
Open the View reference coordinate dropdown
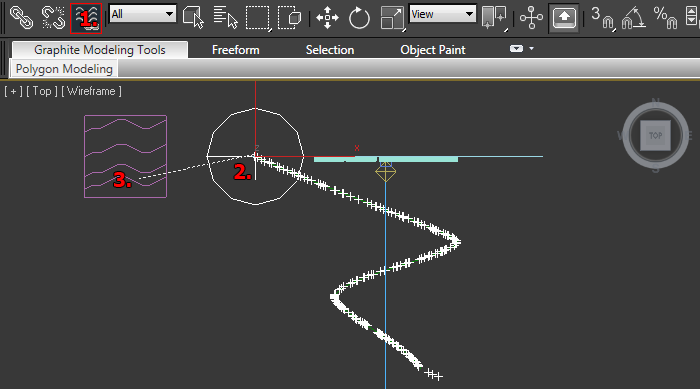tap(442, 14)
